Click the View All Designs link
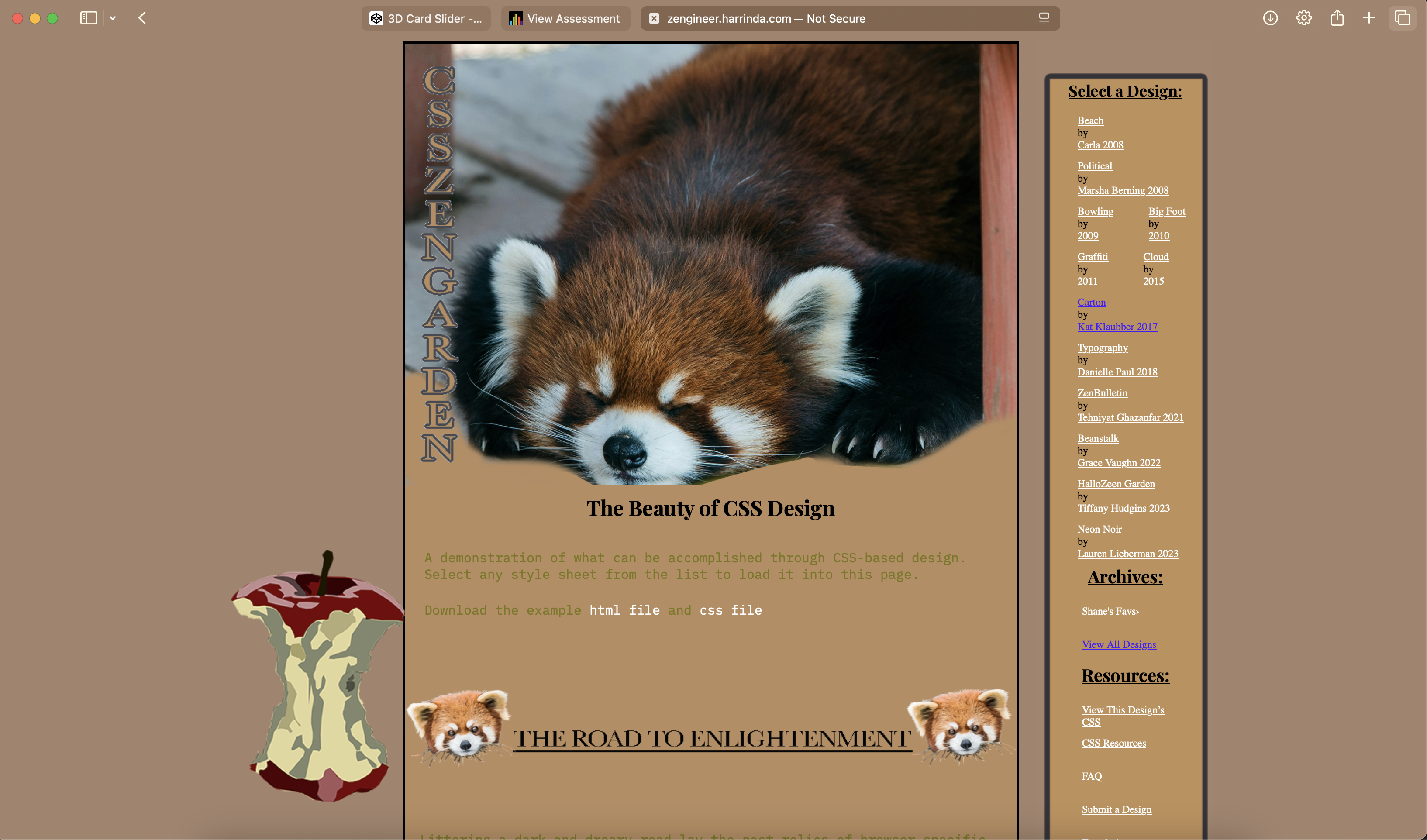The width and height of the screenshot is (1427, 840). coord(1119,644)
